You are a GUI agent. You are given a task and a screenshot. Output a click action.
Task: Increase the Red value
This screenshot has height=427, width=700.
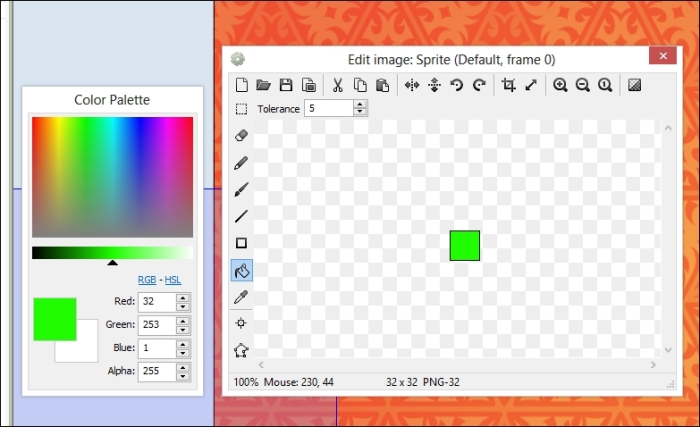coord(183,297)
